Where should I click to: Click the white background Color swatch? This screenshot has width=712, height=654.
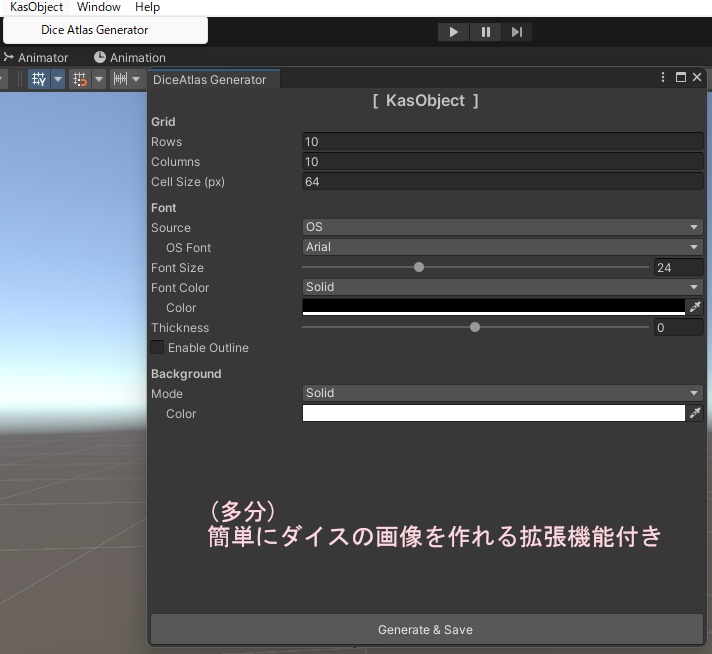tap(494, 413)
